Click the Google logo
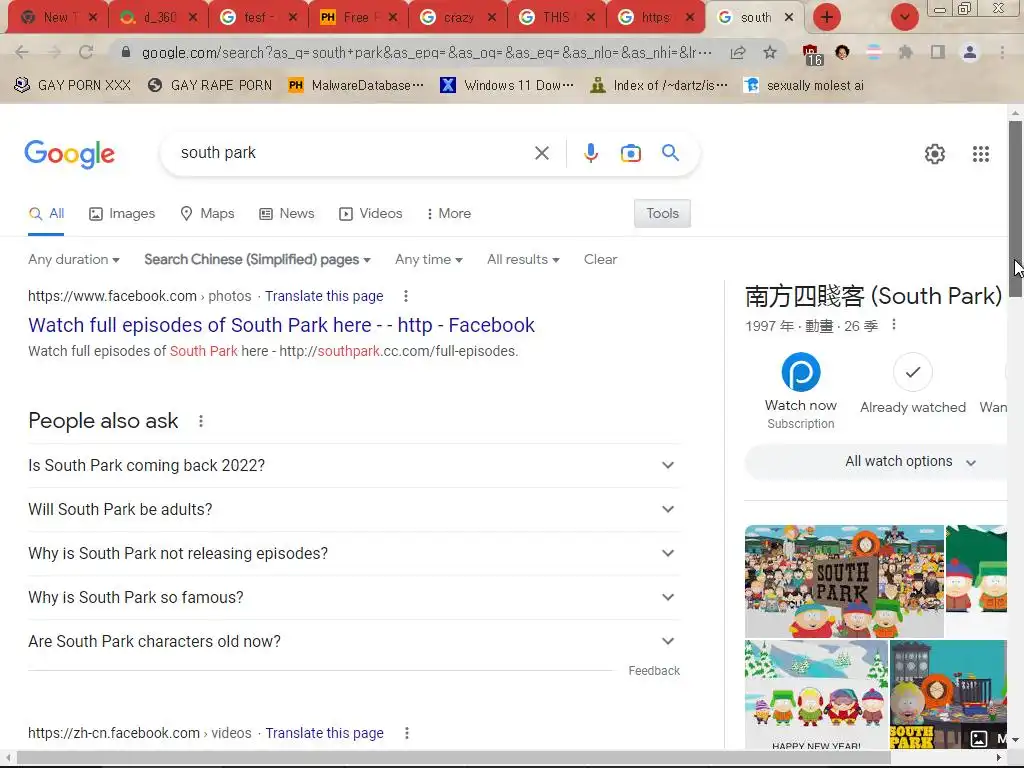1024x768 pixels. (69, 154)
